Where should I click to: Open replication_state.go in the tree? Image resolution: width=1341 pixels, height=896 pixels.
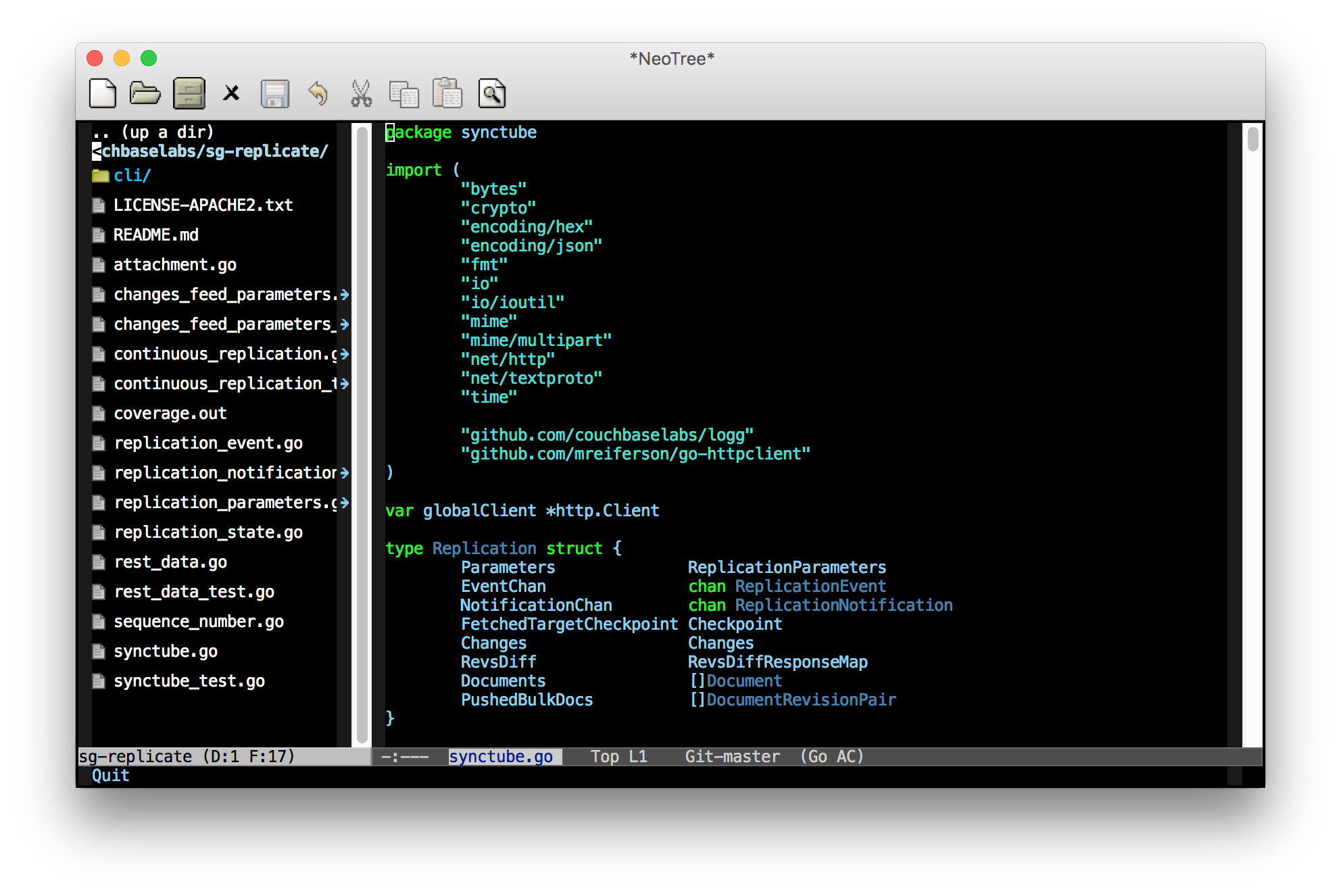[x=208, y=532]
